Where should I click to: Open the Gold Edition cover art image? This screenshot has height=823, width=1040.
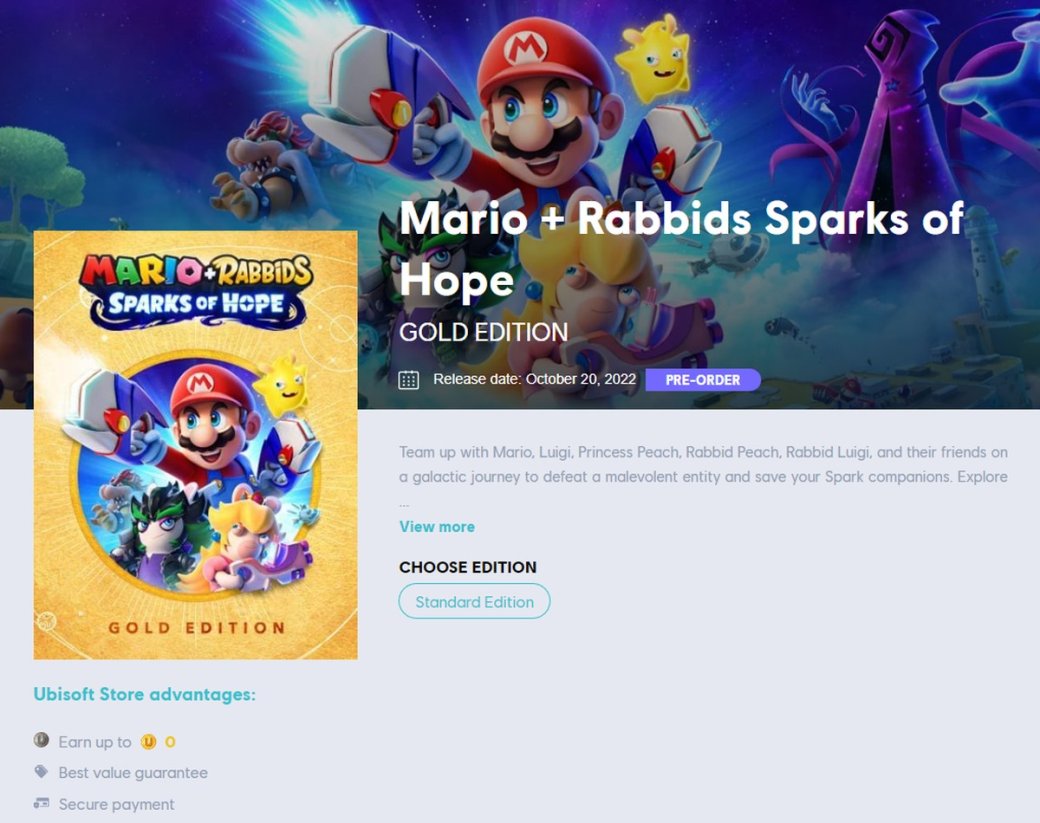[196, 445]
